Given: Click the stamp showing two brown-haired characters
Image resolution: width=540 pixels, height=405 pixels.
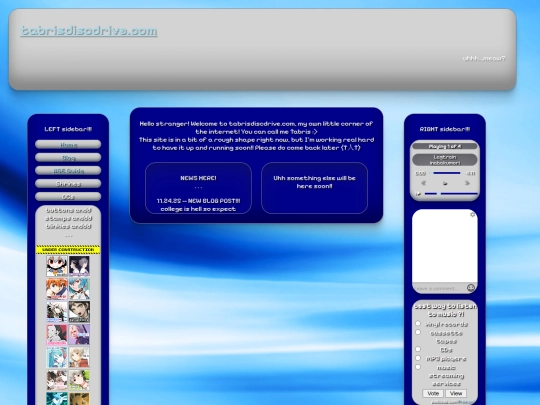Looking at the screenshot, I should pos(57,380).
